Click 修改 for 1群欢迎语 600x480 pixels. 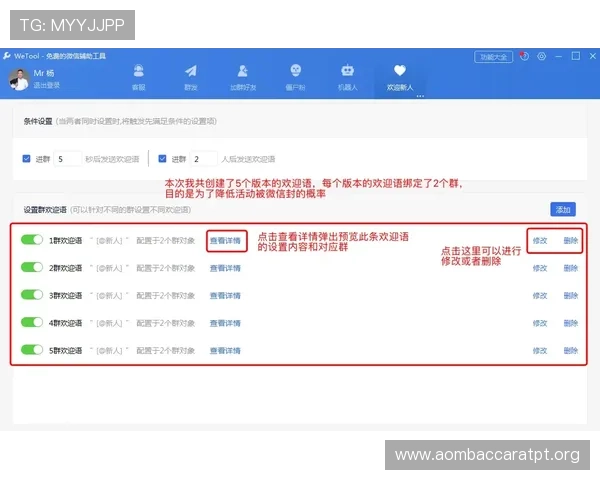click(540, 241)
